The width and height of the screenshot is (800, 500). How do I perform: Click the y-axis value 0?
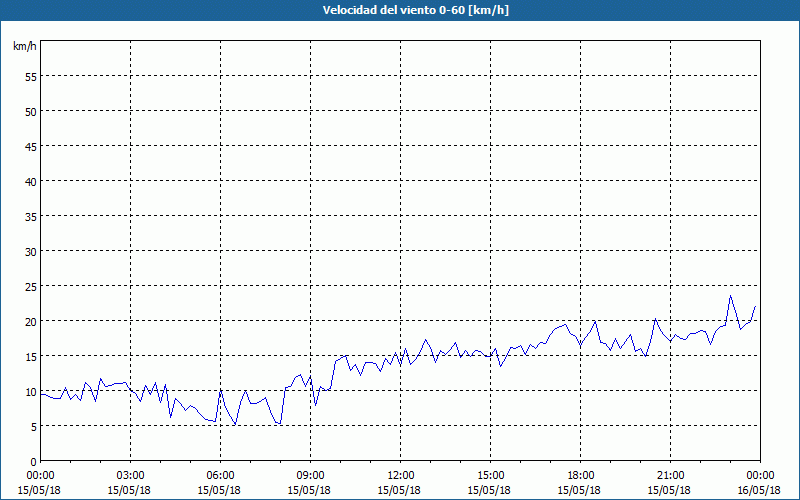[x=34, y=462]
